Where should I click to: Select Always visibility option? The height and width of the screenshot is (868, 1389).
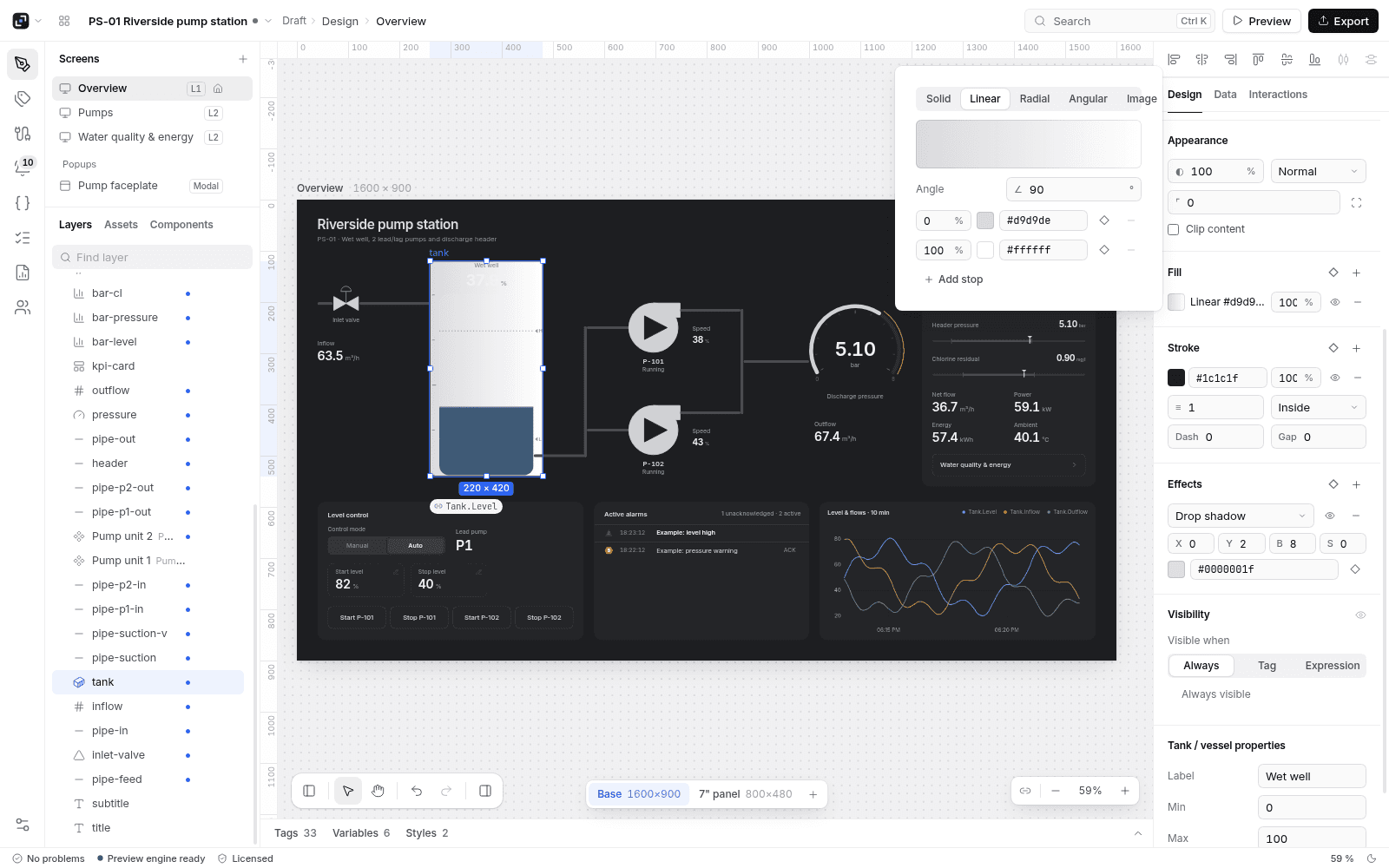(x=1201, y=666)
